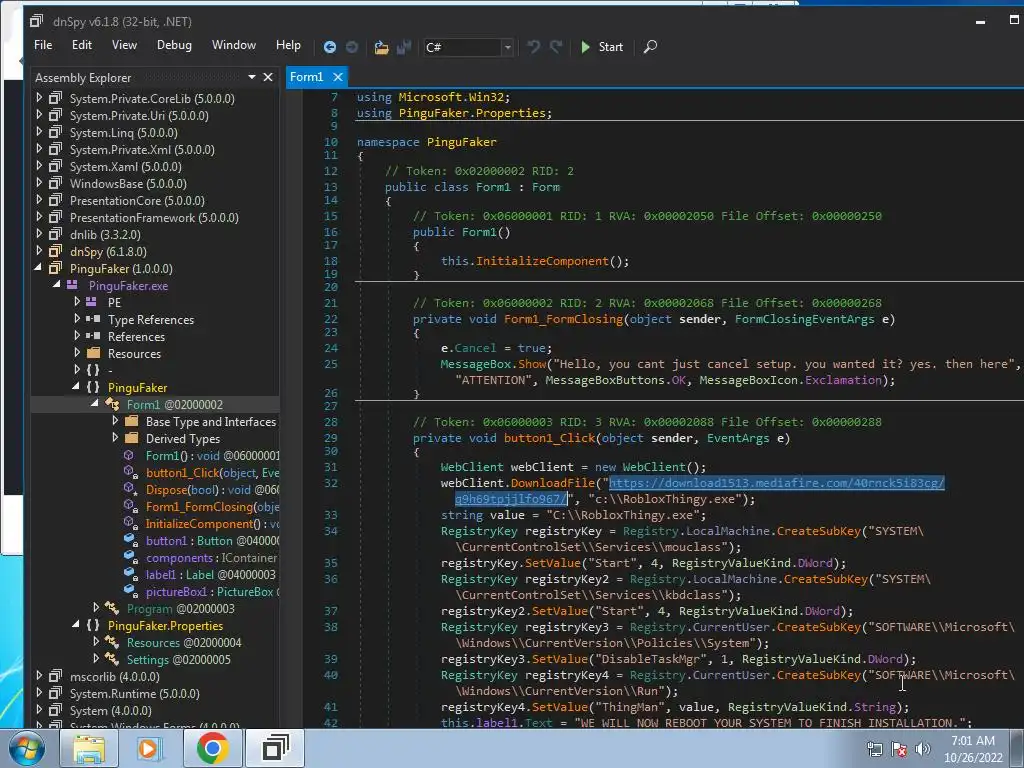Click the navigate forward arrow icon
The image size is (1024, 768).
[352, 47]
